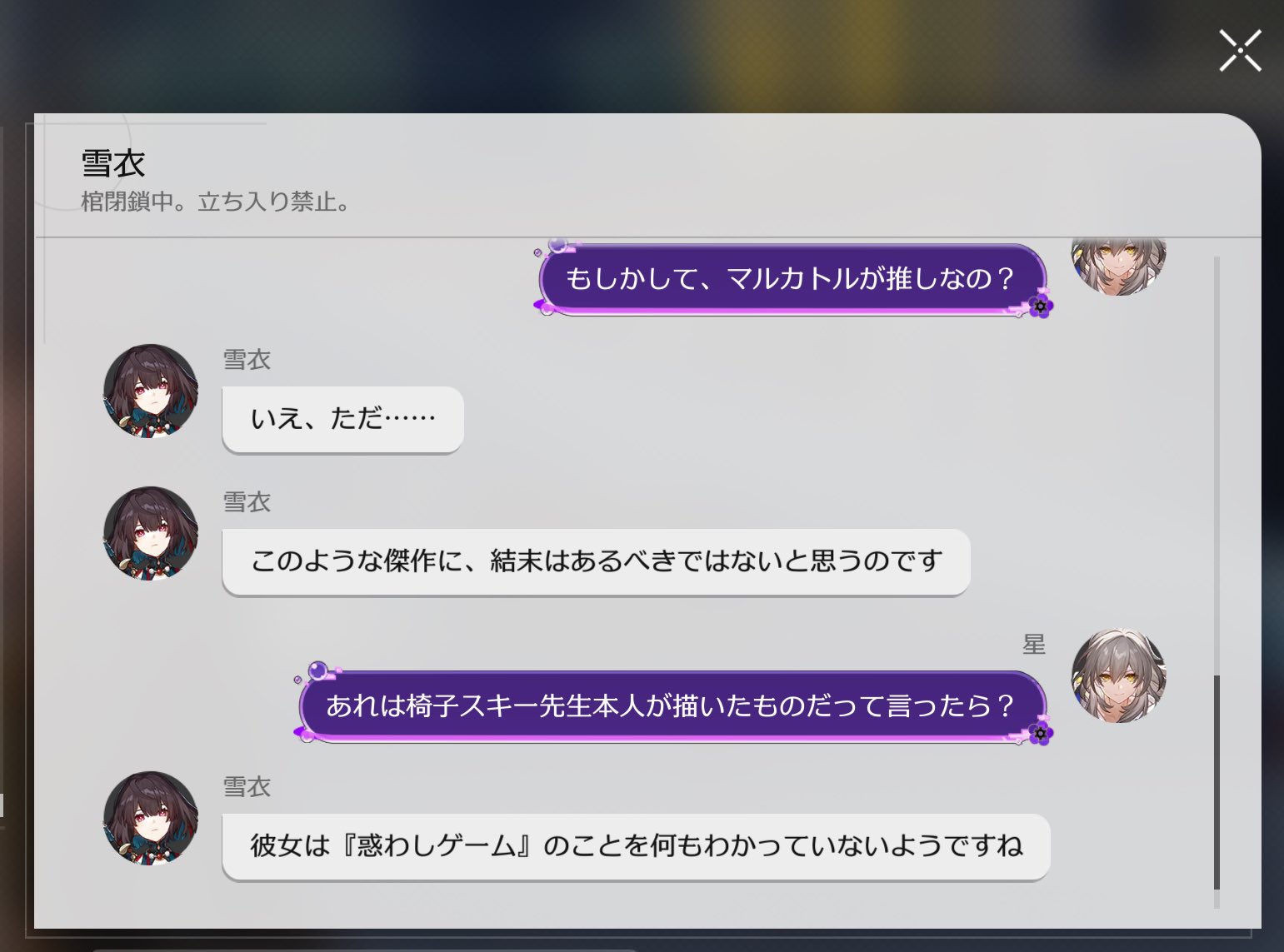Click the bubble このような傑作に、結末はあるべきではない
This screenshot has width=1284, height=952.
click(596, 562)
